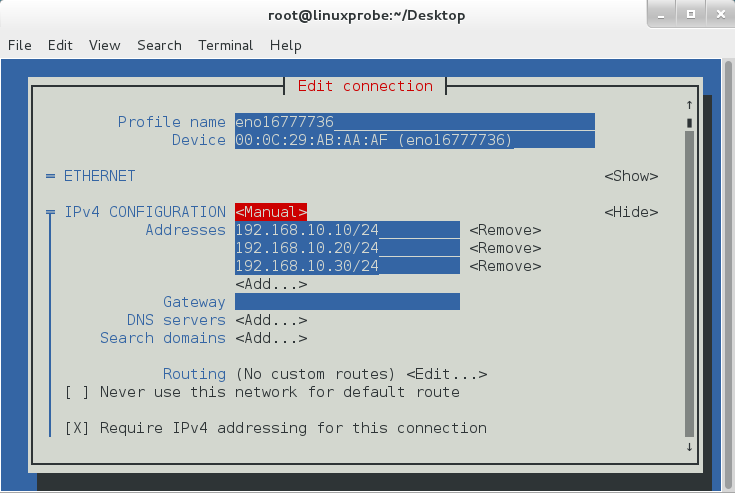735x493 pixels.
Task: Collapse IPv4 CONFIGURATION section with Hide
Action: tap(631, 212)
